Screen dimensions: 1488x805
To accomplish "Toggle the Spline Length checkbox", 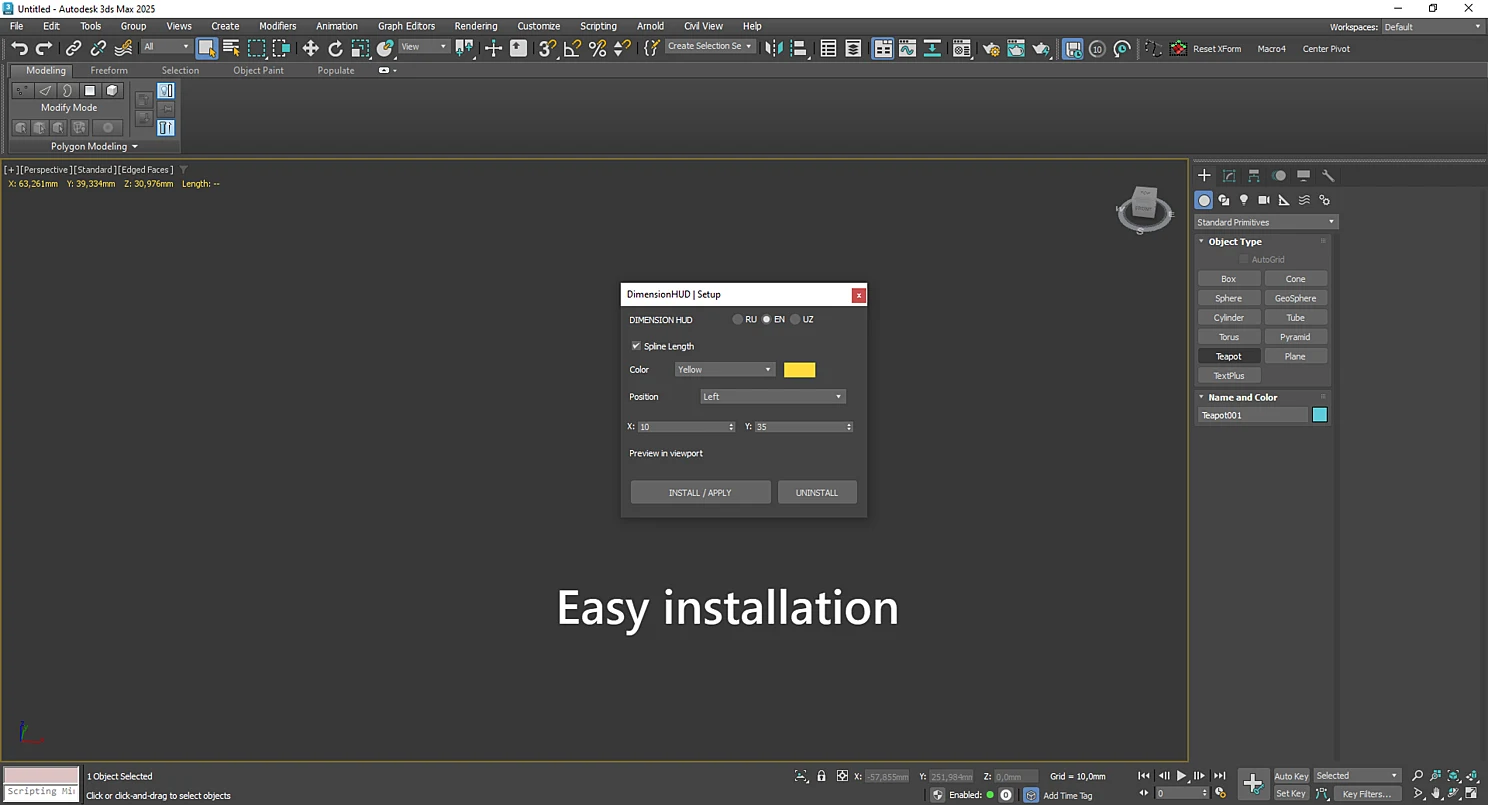I will (x=636, y=346).
